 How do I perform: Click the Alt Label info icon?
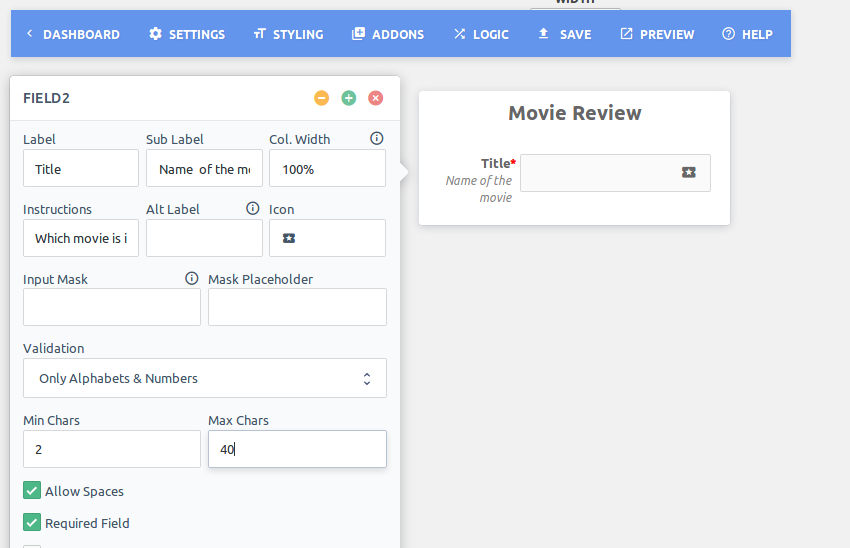[253, 209]
